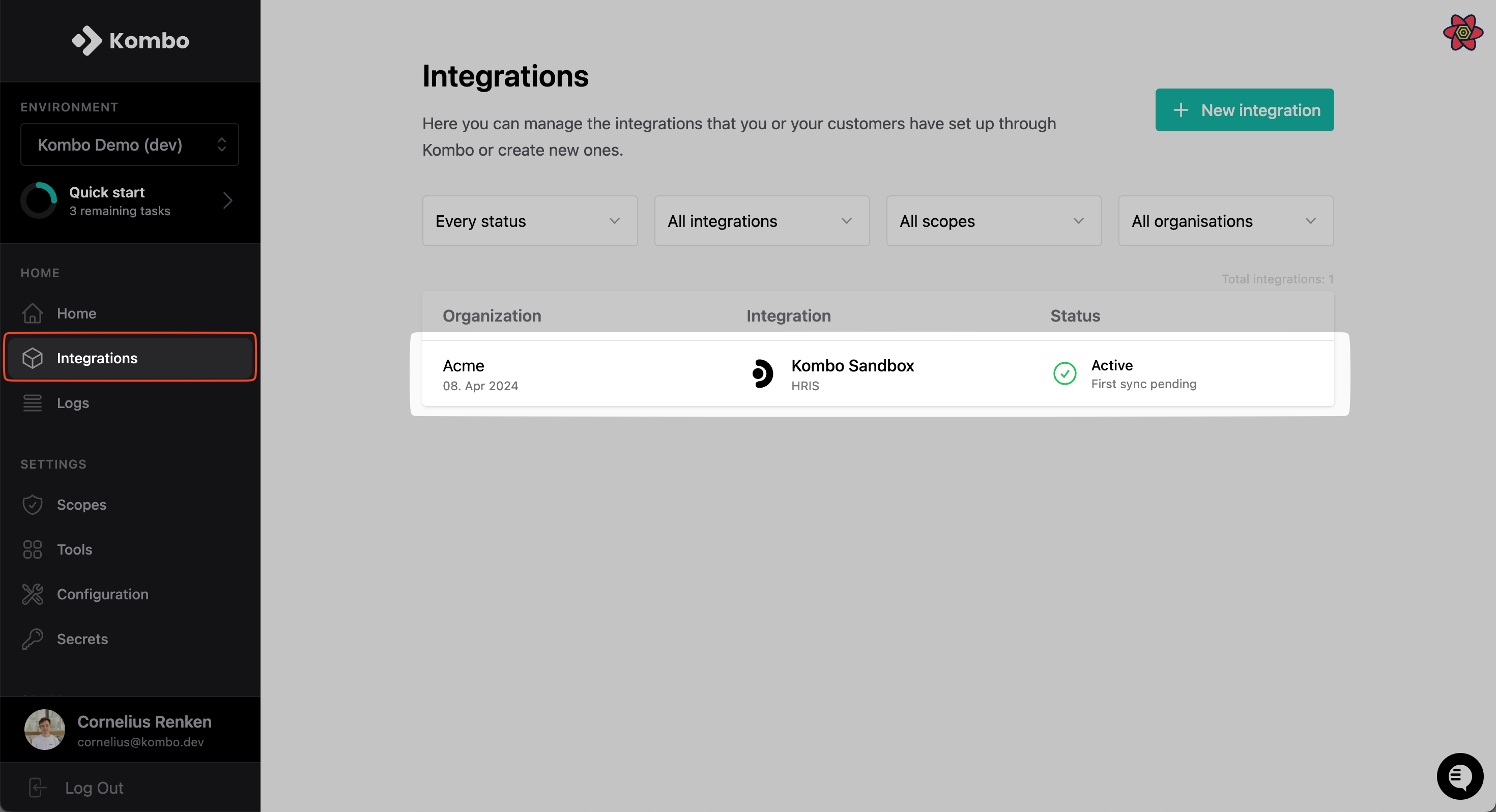Click the Log Out door icon
The width and height of the screenshot is (1496, 812).
coord(37,787)
